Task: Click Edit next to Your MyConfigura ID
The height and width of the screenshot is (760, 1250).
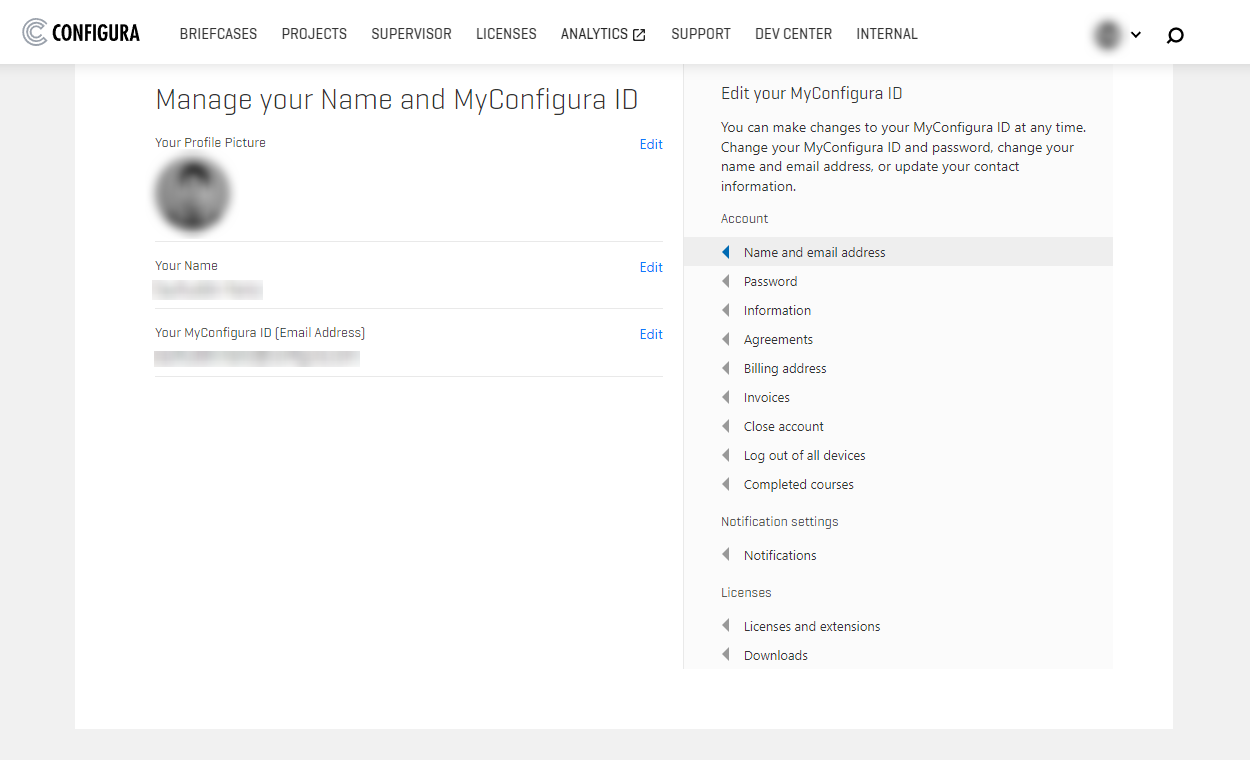Action: point(651,334)
